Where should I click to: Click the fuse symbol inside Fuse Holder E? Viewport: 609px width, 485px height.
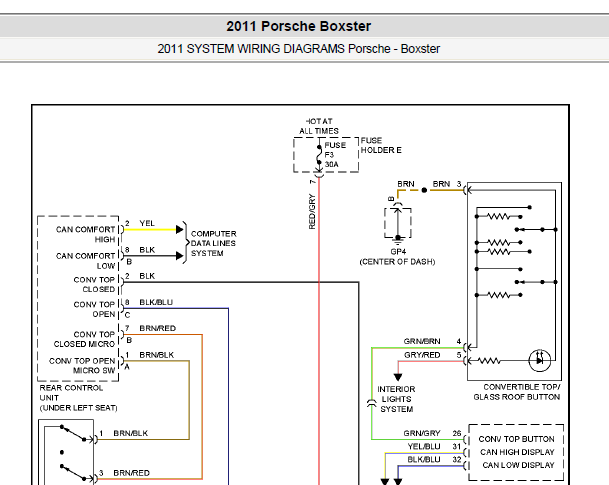(319, 155)
